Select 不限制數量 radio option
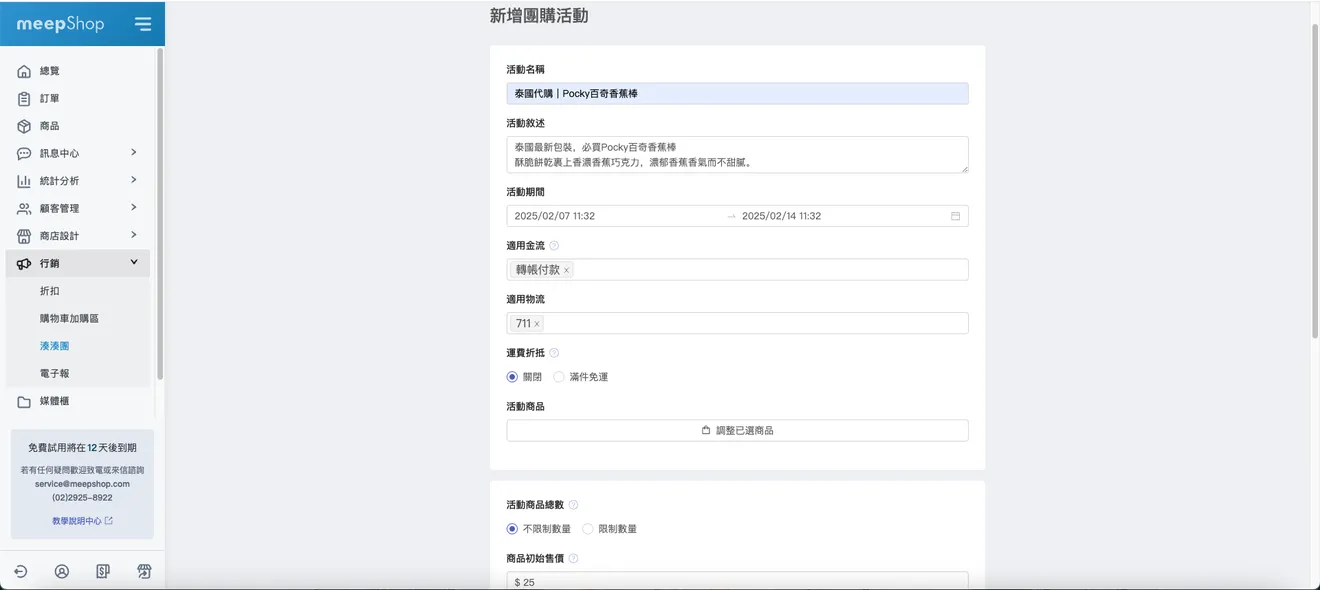 click(x=512, y=529)
